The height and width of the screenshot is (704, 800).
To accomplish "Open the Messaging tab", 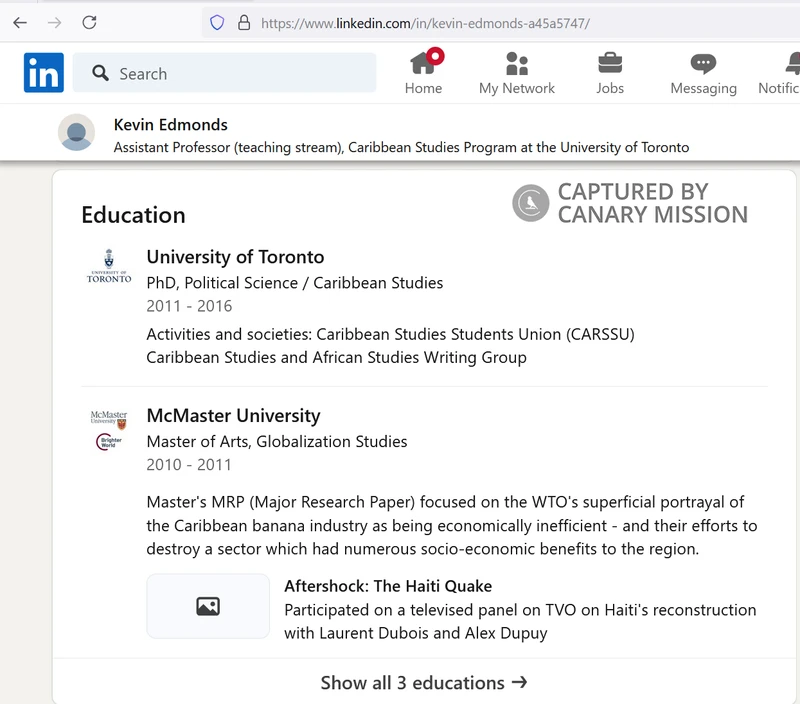I will click(x=703, y=73).
